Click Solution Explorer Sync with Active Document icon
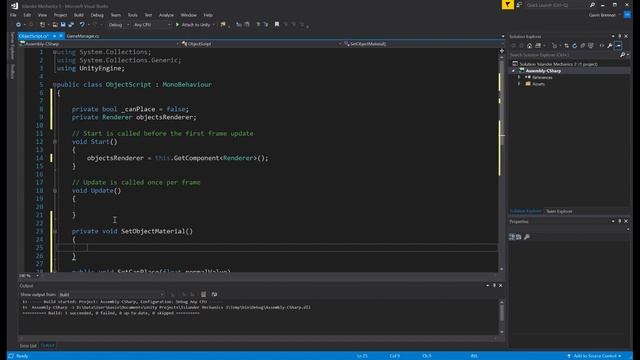 pyautogui.click(x=567, y=46)
